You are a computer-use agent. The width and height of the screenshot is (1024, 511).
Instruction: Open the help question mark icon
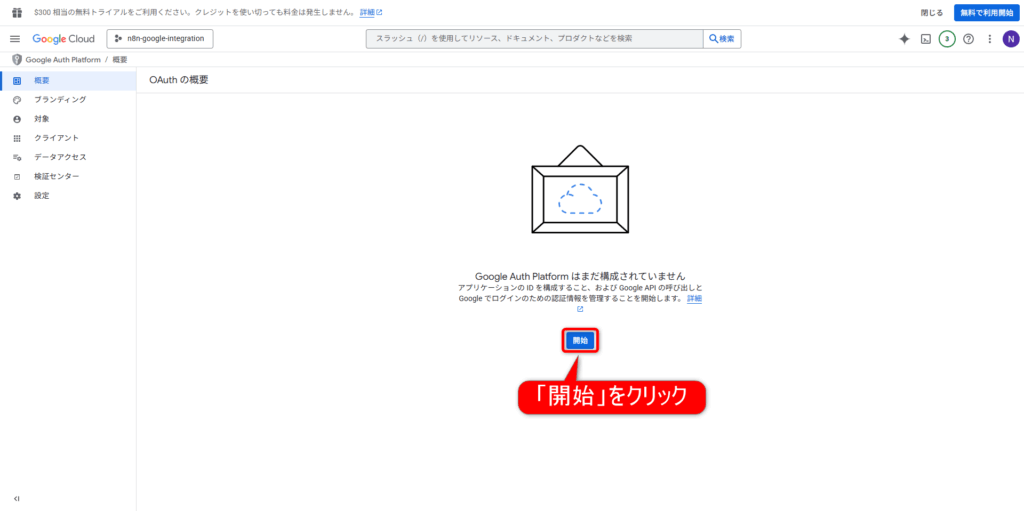[x=968, y=39]
